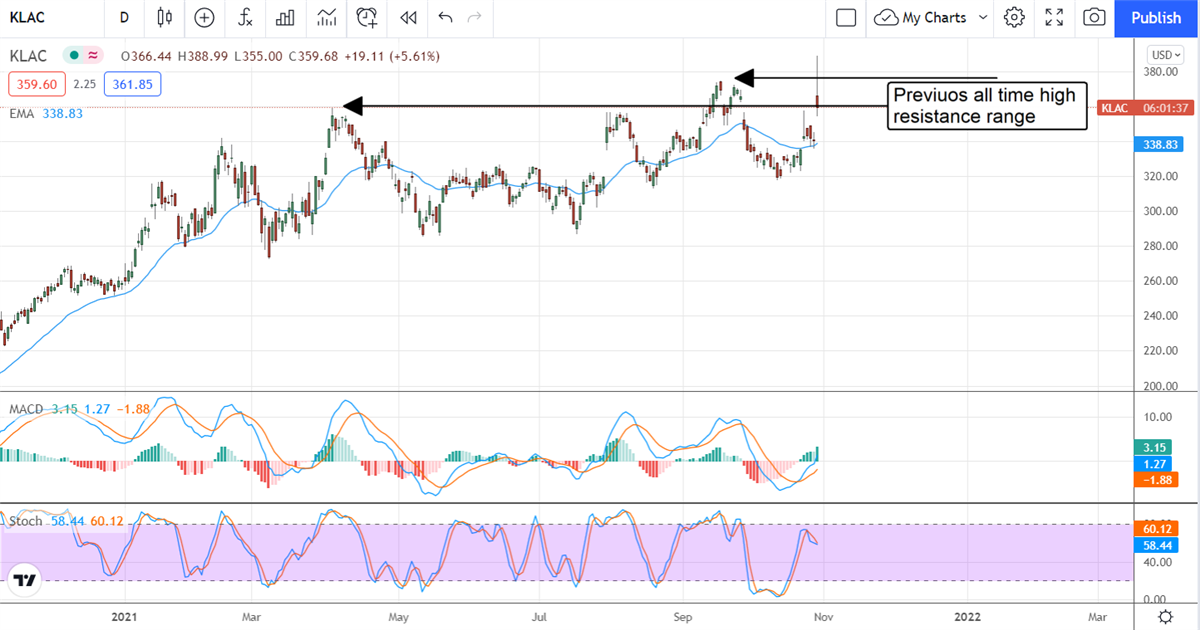Click the 200.00 price scale label
The height and width of the screenshot is (630, 1200).
tap(1158, 387)
